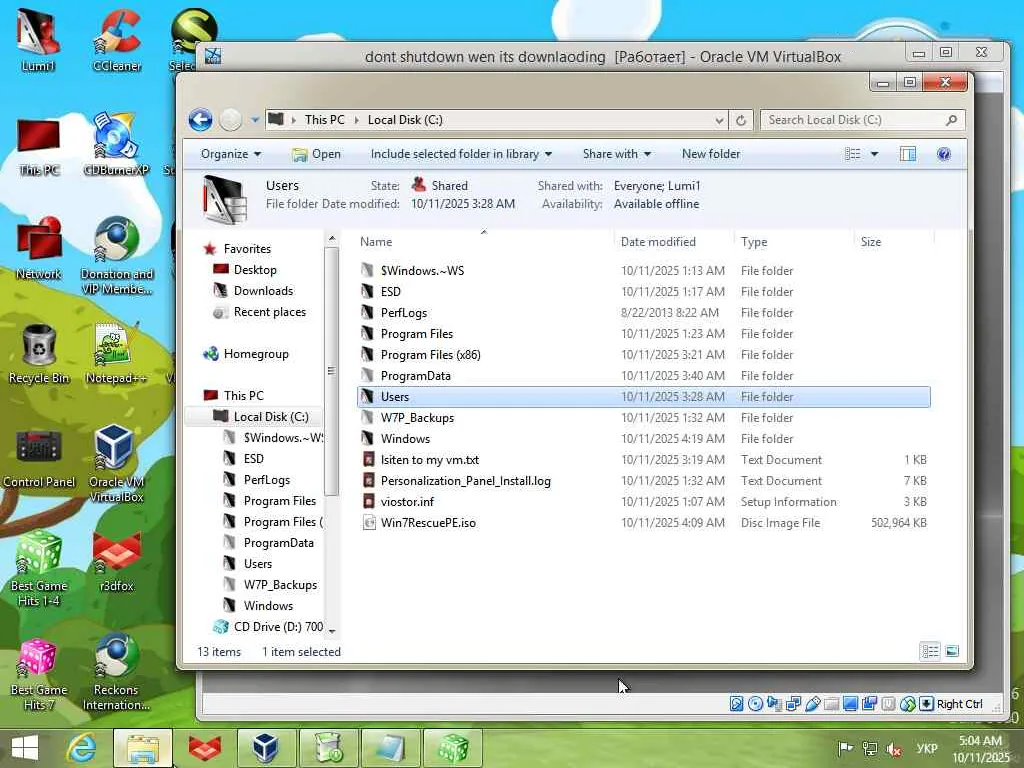Launch Notepad++ from desktop
The image size is (1024, 768).
(116, 354)
